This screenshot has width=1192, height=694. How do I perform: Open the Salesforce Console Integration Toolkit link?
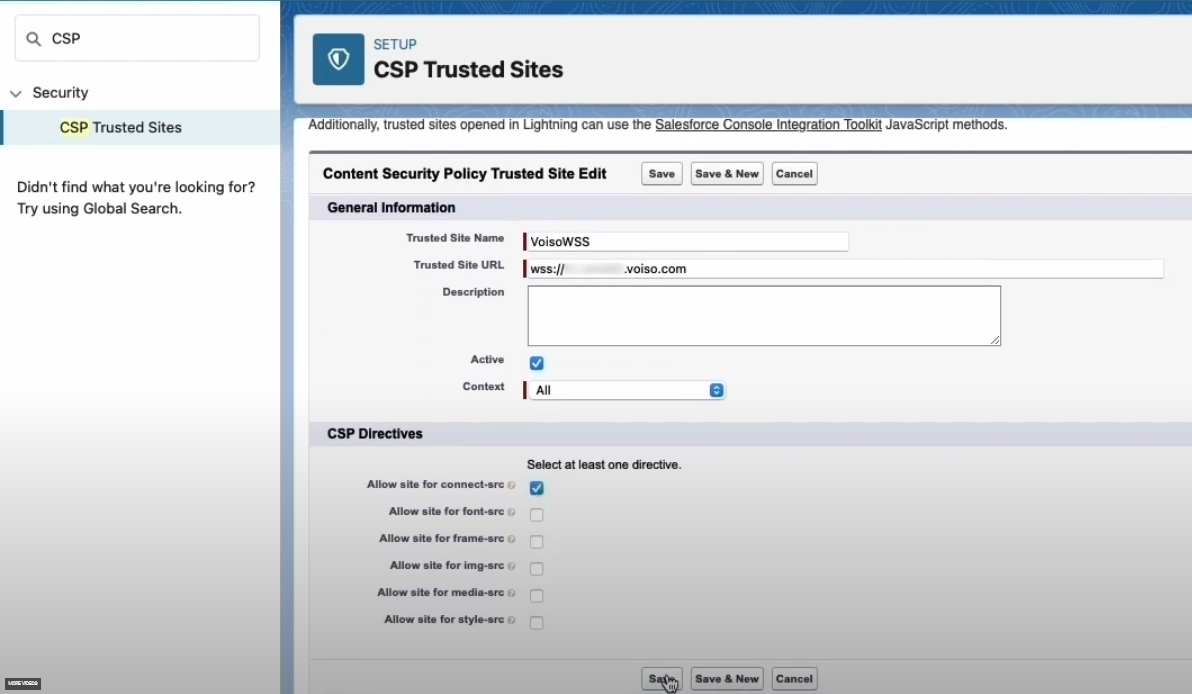(768, 125)
